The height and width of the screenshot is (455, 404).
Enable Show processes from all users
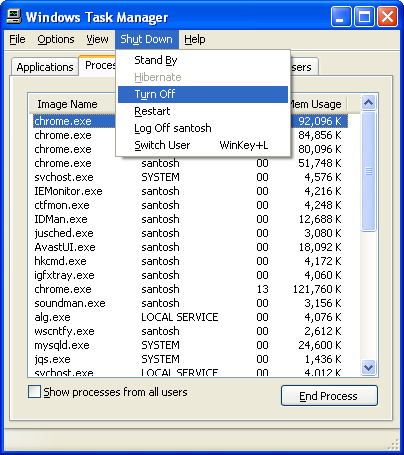click(35, 392)
